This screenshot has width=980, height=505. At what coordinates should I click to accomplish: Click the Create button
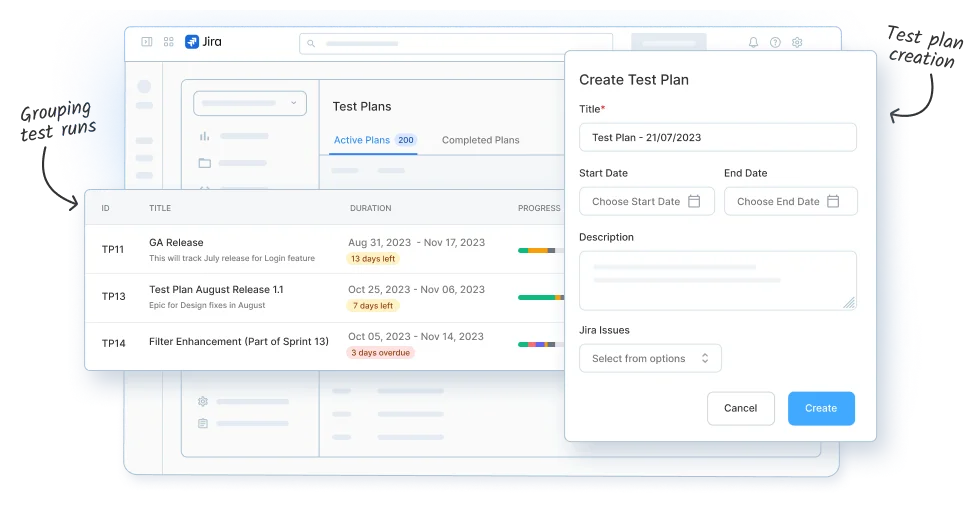point(821,408)
